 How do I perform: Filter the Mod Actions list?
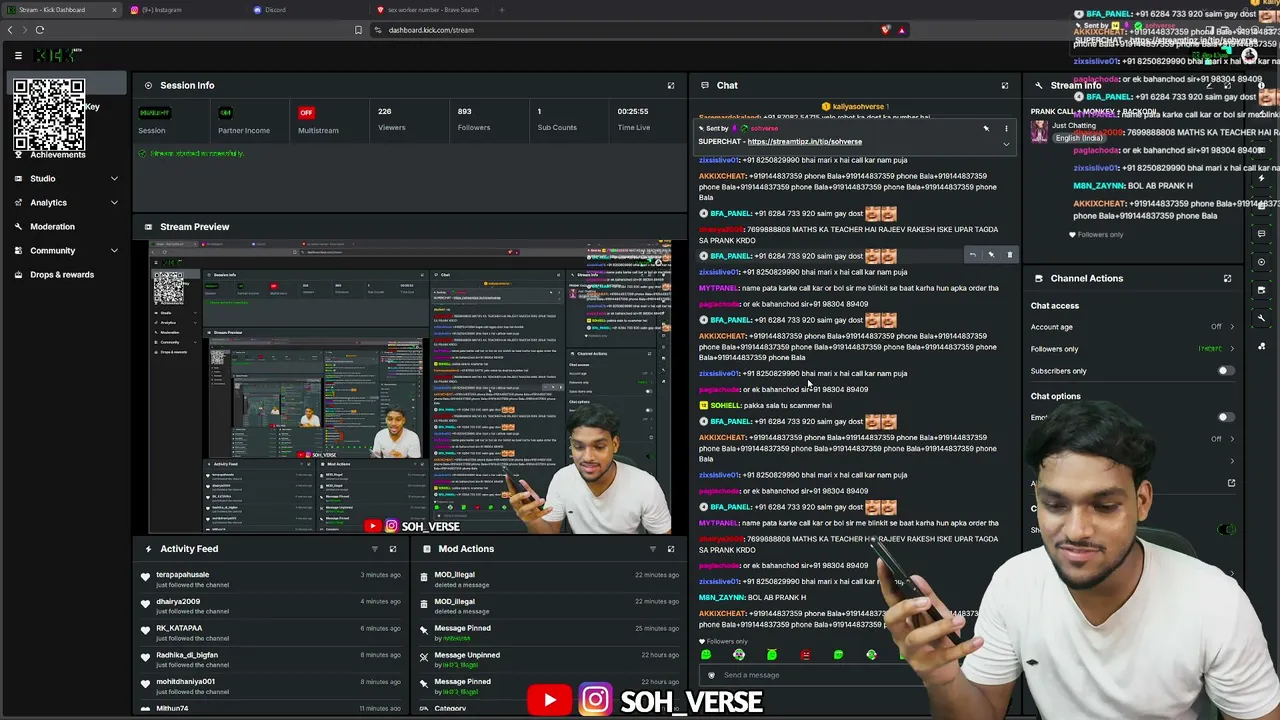(653, 549)
